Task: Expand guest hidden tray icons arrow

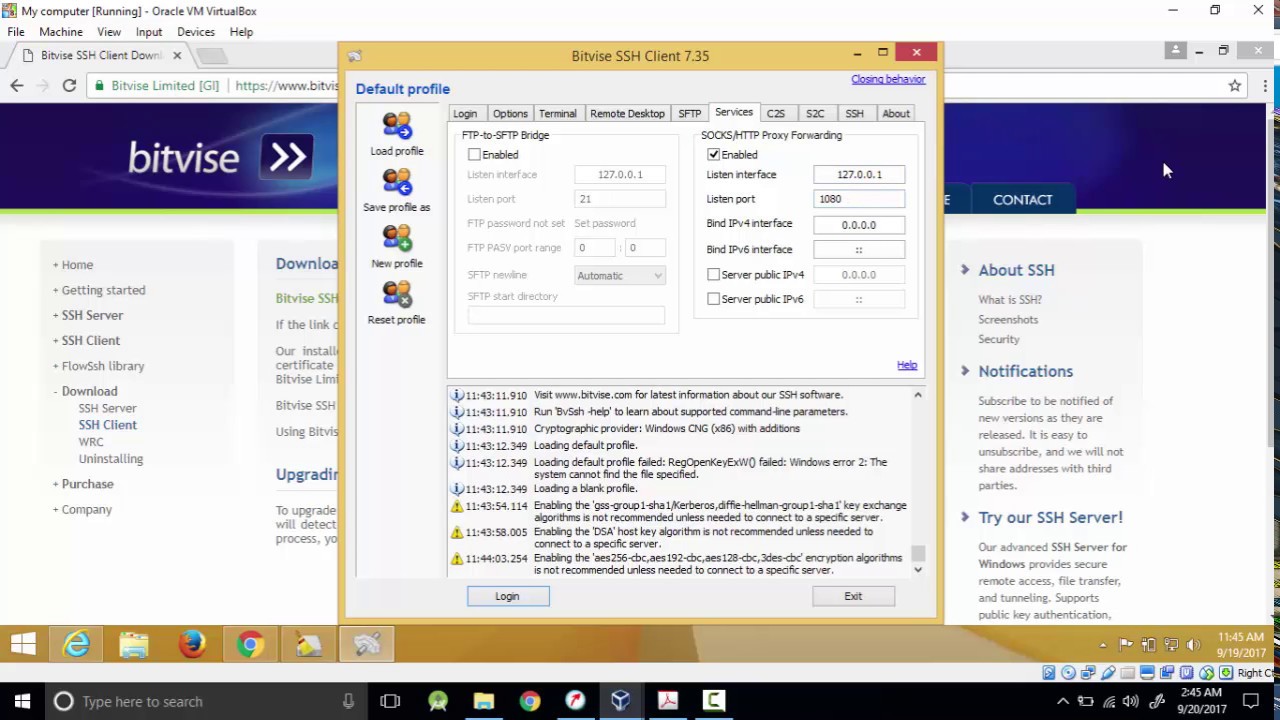Action: click(x=1103, y=646)
